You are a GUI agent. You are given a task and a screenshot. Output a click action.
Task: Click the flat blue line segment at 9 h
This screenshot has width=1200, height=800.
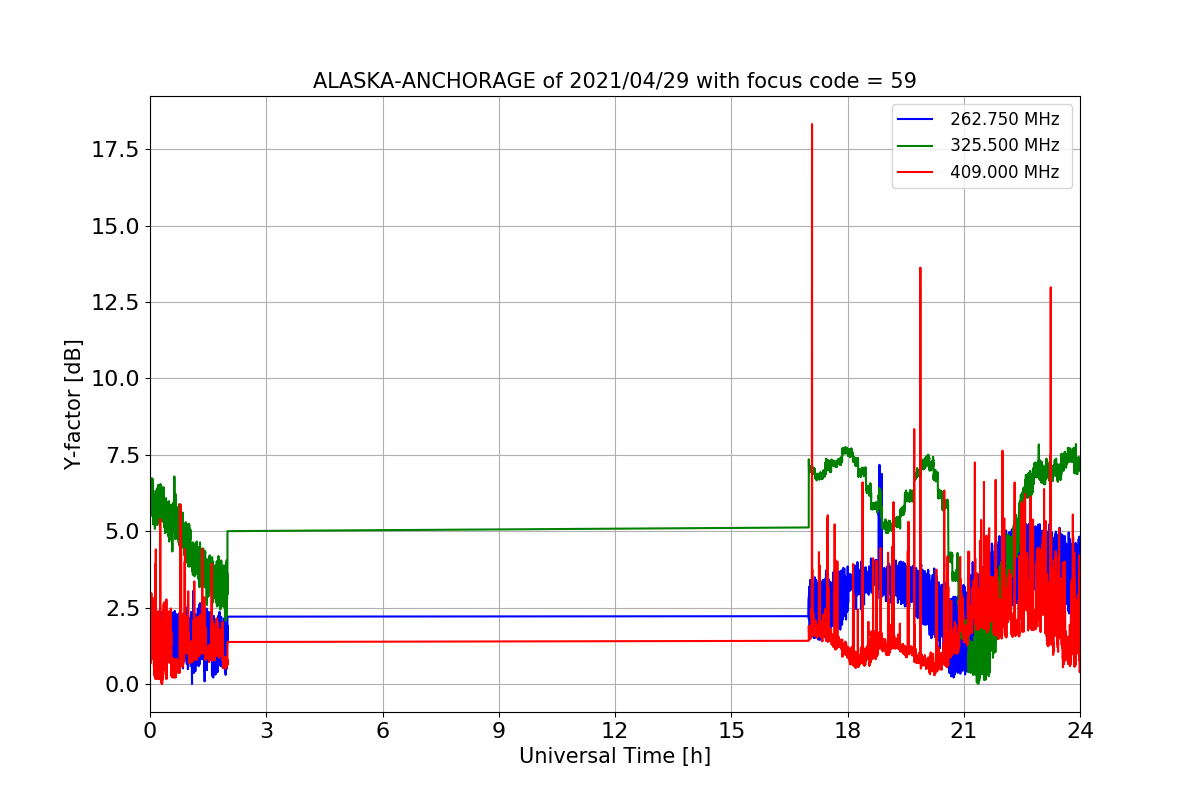pos(499,616)
